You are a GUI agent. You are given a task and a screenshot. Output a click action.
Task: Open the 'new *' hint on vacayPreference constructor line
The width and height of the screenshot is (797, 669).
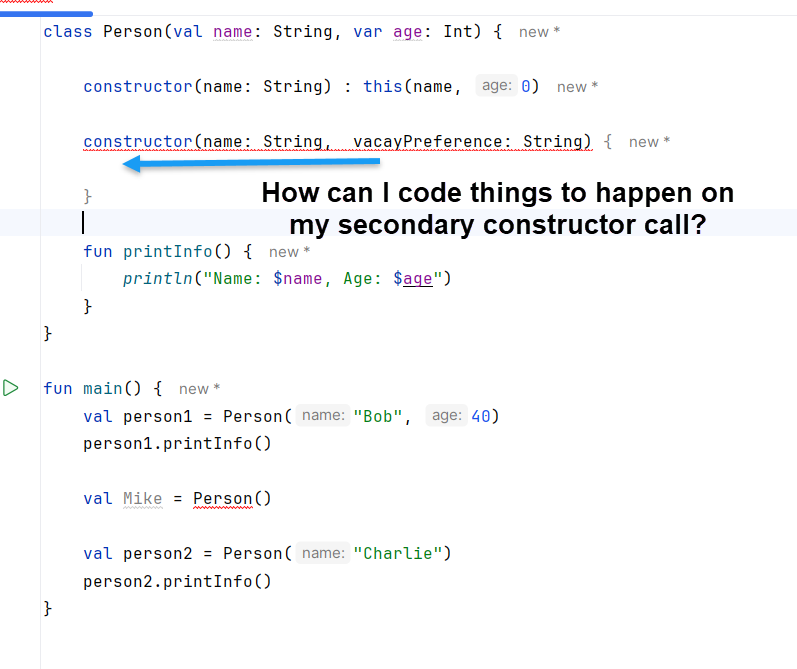point(650,142)
